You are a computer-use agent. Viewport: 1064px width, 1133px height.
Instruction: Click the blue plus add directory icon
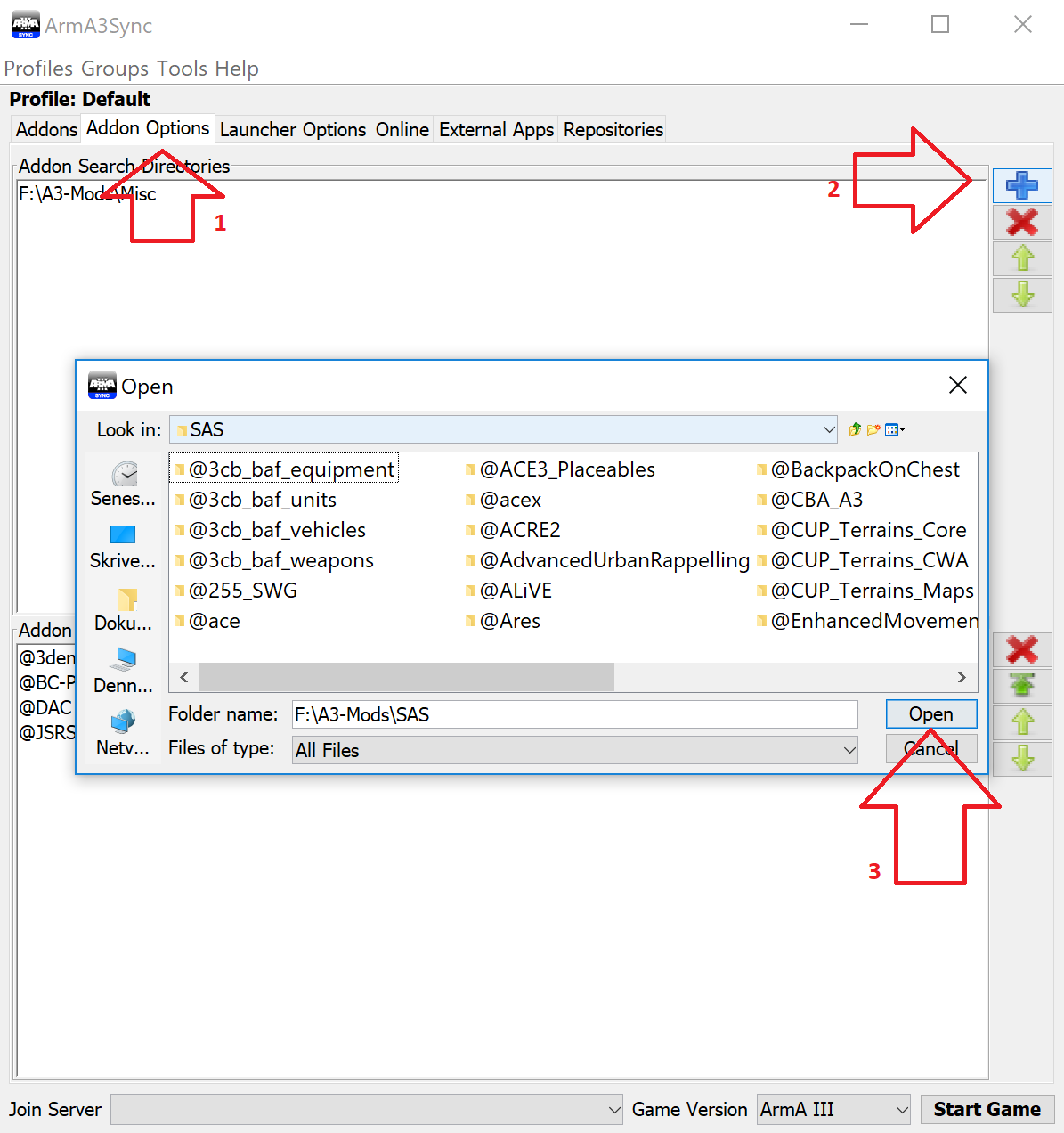tap(1022, 185)
